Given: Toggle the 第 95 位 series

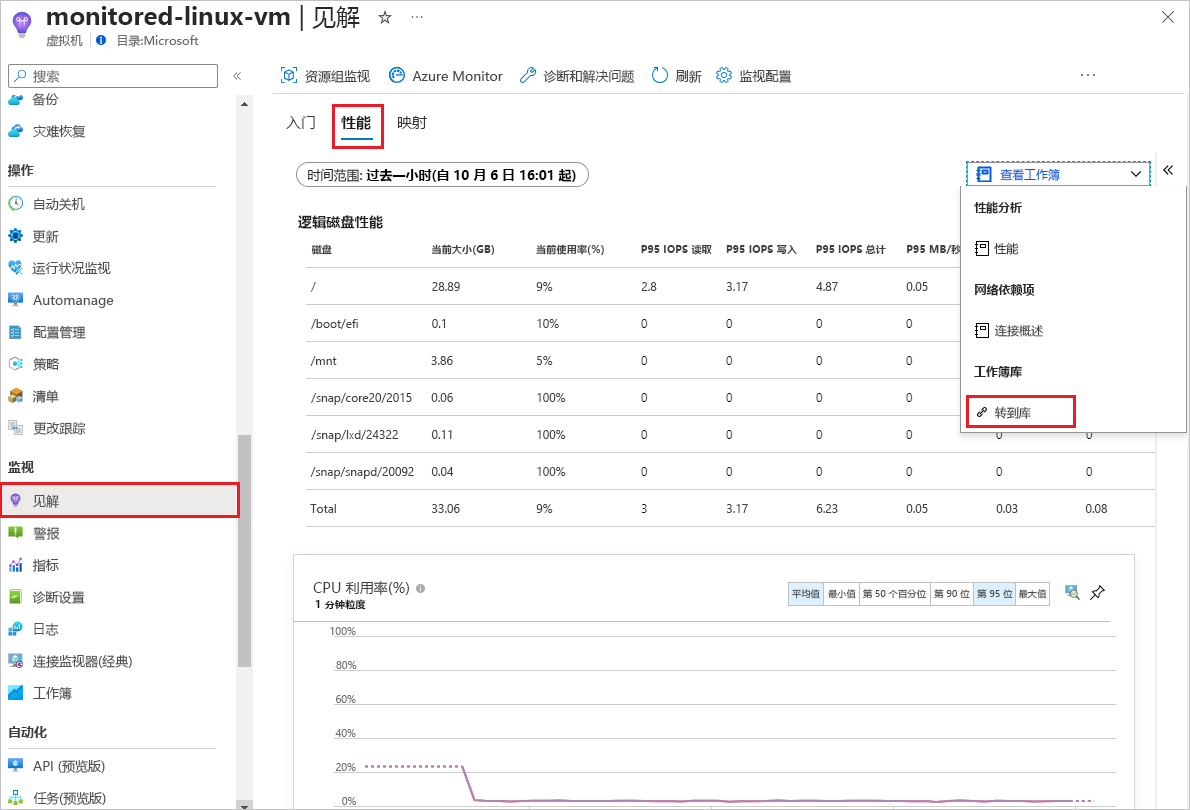Looking at the screenshot, I should point(994,594).
